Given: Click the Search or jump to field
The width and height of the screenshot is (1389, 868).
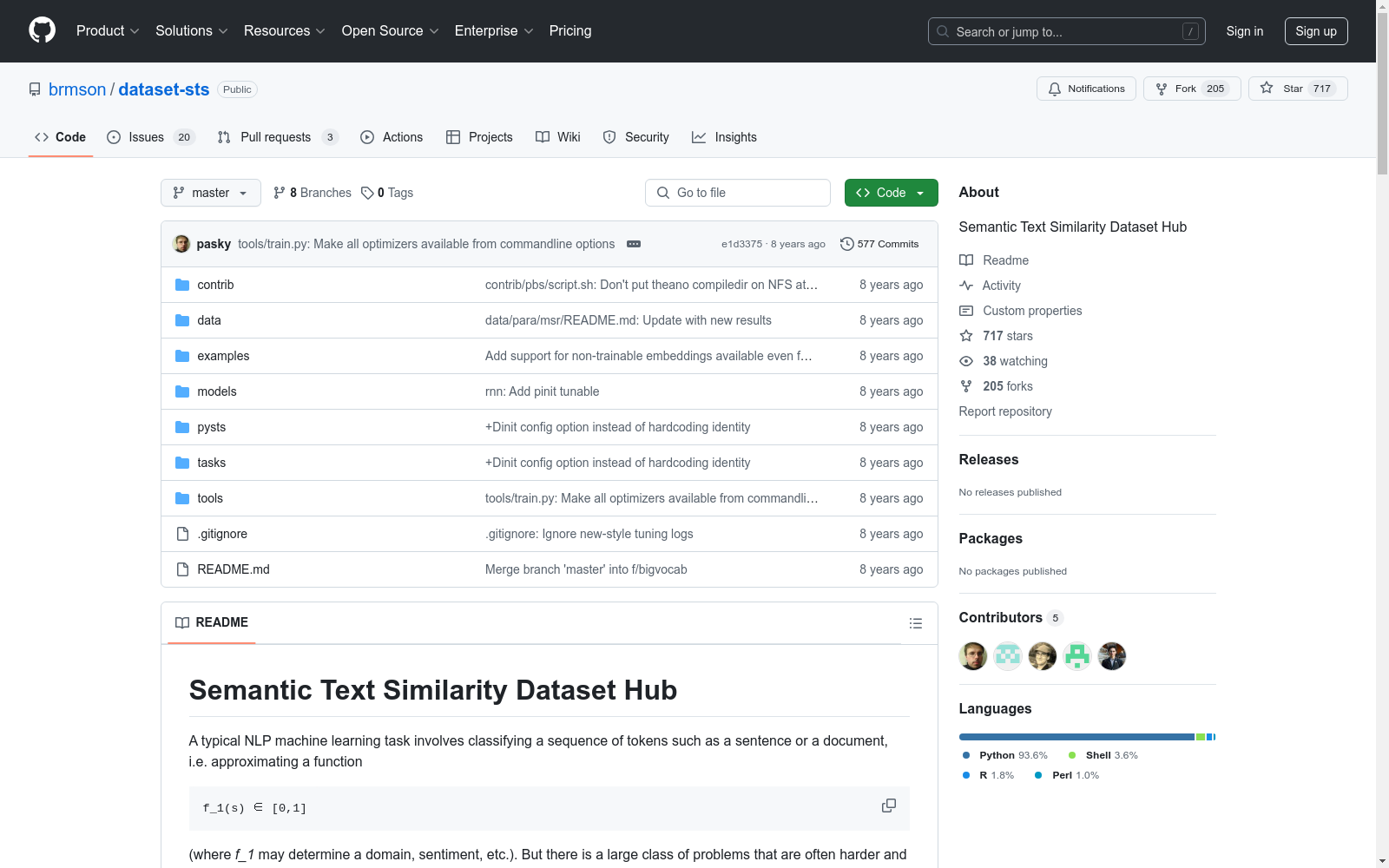Looking at the screenshot, I should tap(1067, 31).
